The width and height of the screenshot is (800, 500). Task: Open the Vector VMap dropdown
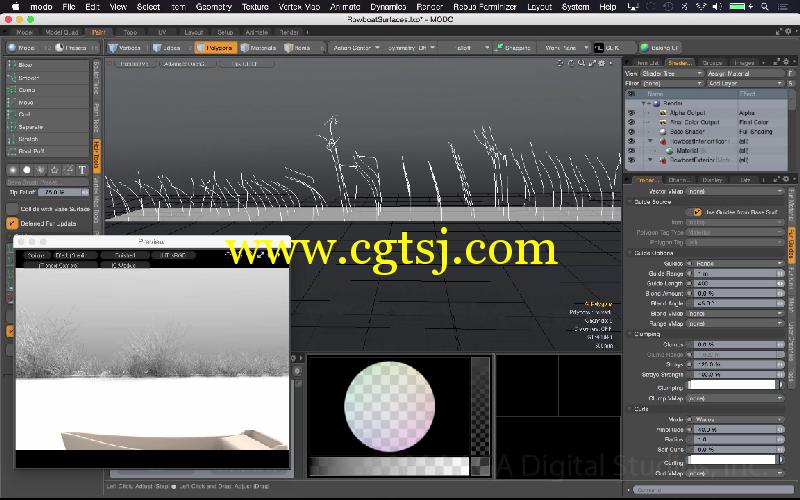tap(735, 191)
